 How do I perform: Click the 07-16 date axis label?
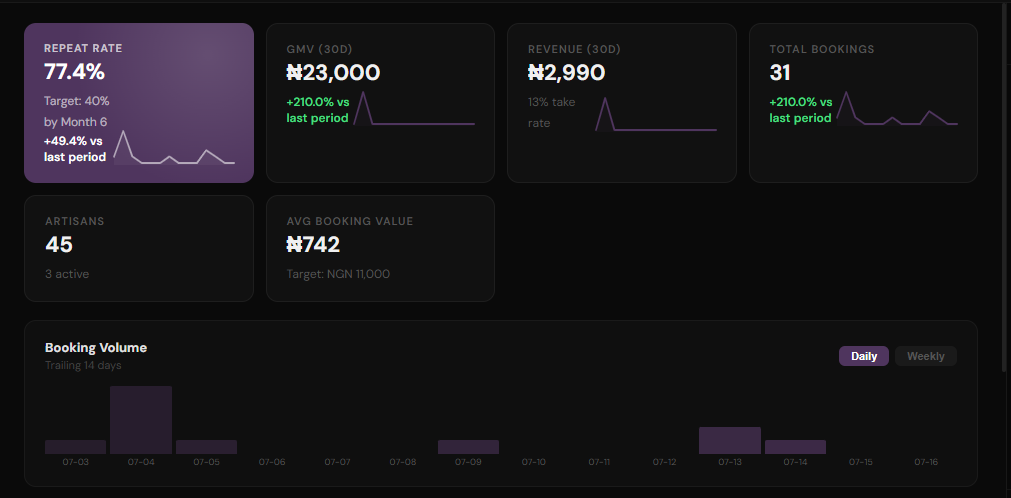tap(925, 462)
